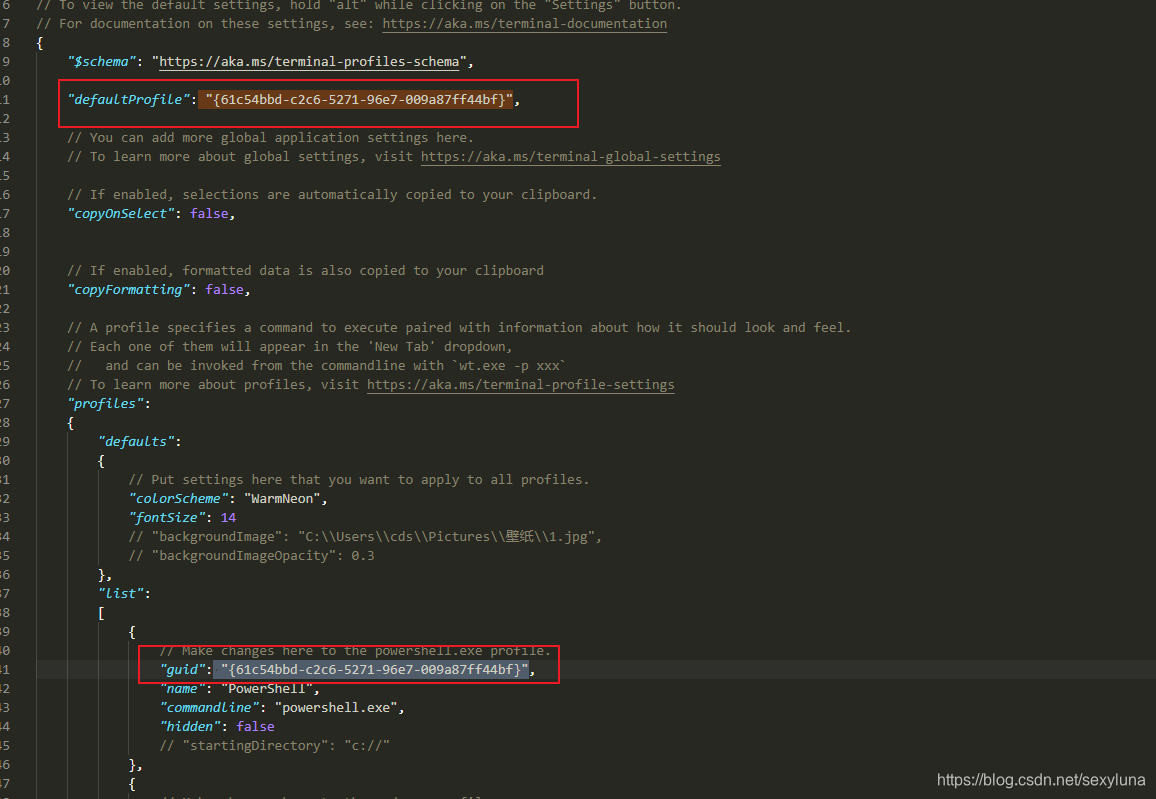1156x799 pixels.
Task: Click the commented backgroundImage line
Action: click(366, 537)
